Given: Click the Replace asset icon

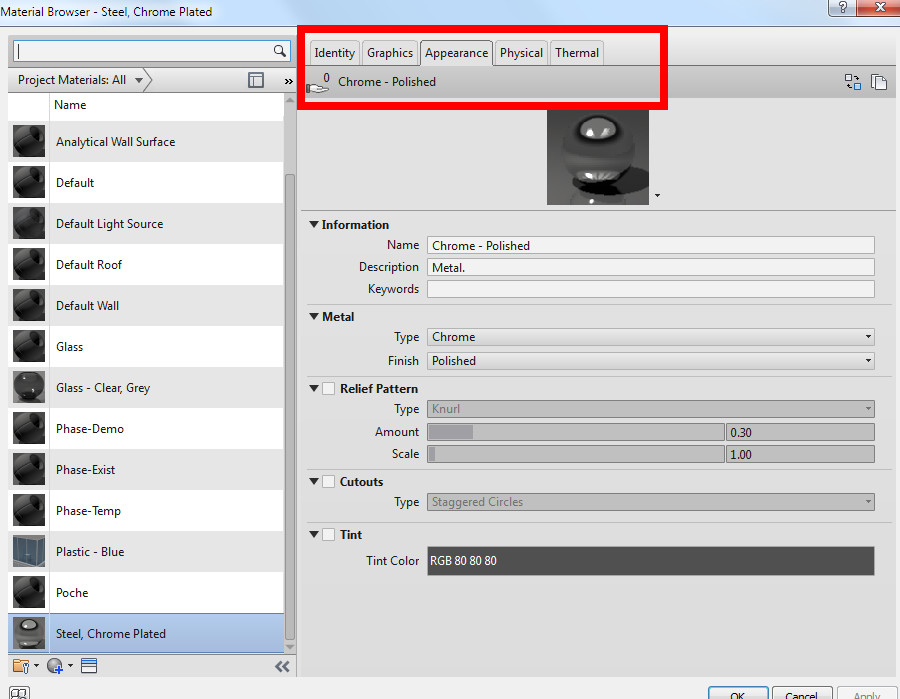Looking at the screenshot, I should point(852,82).
